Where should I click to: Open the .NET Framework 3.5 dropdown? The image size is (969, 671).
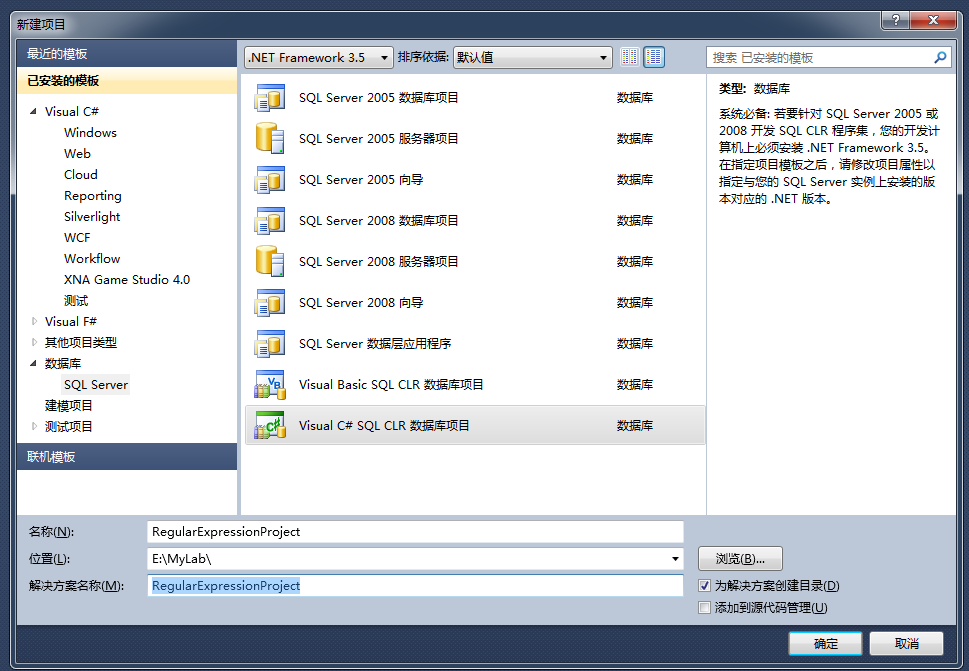[x=319, y=57]
